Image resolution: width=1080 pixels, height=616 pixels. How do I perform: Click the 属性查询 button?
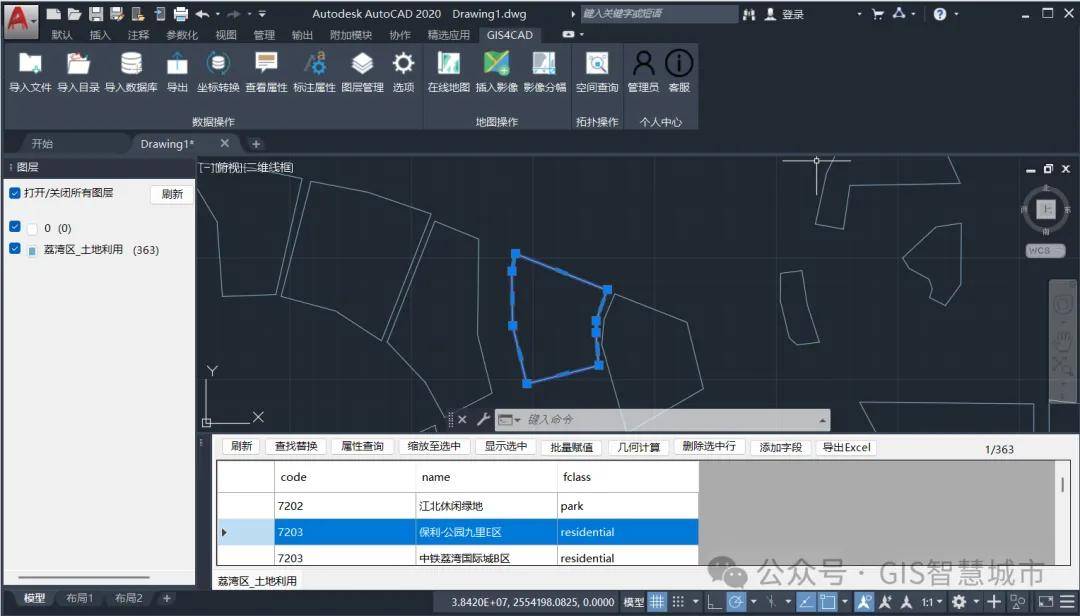point(362,446)
